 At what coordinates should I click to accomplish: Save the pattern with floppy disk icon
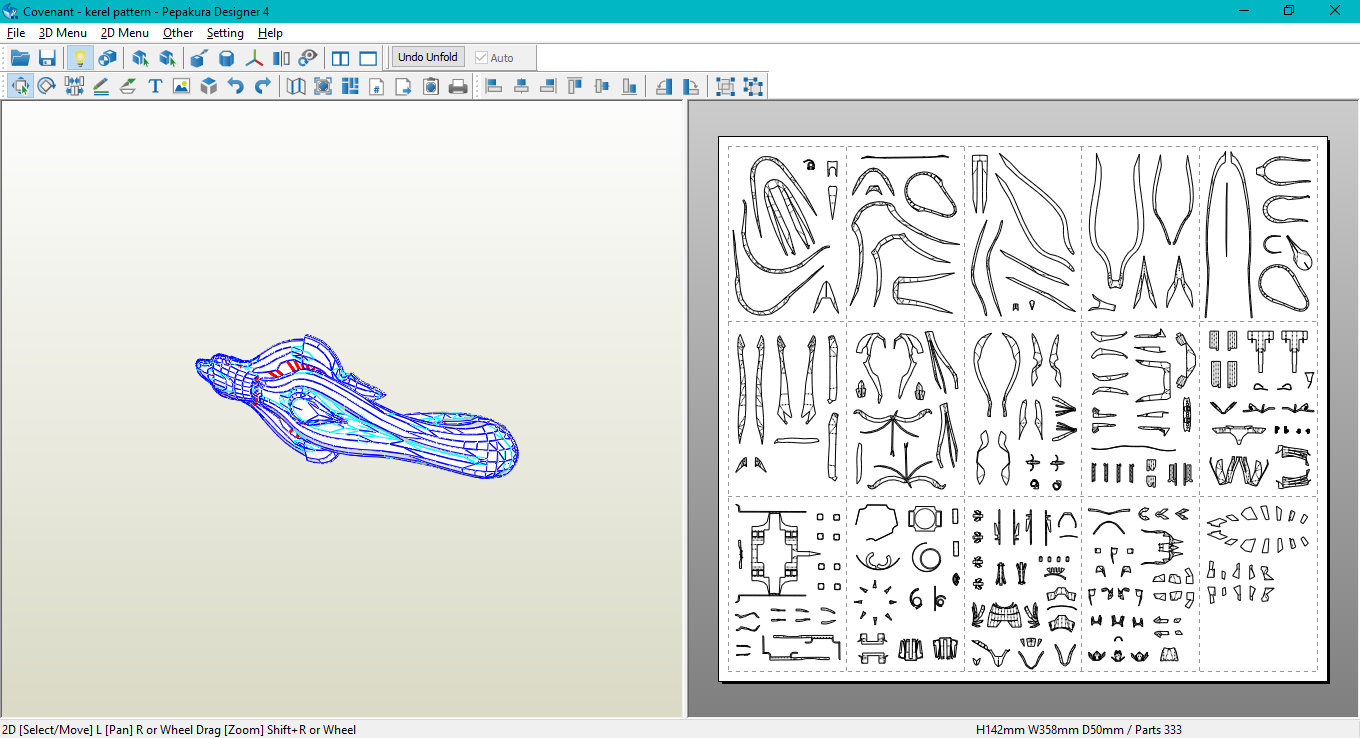click(47, 57)
